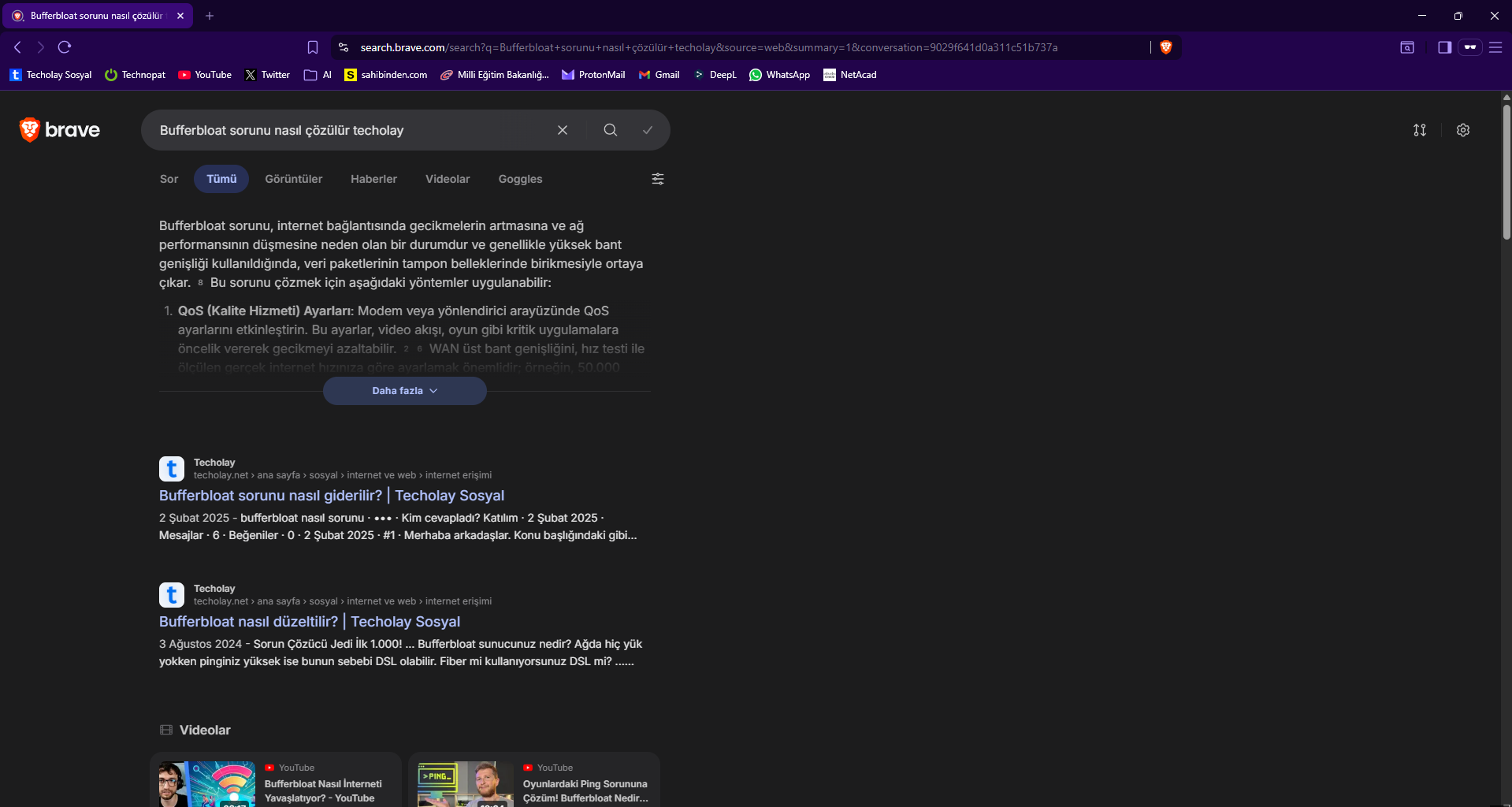Select the Tümü tab

point(221,179)
